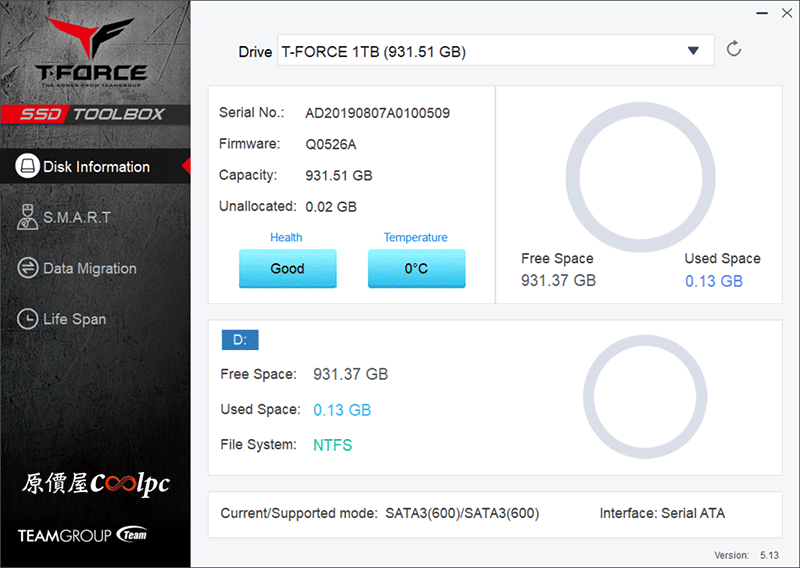Click the TEAMGROUP logo

[83, 535]
